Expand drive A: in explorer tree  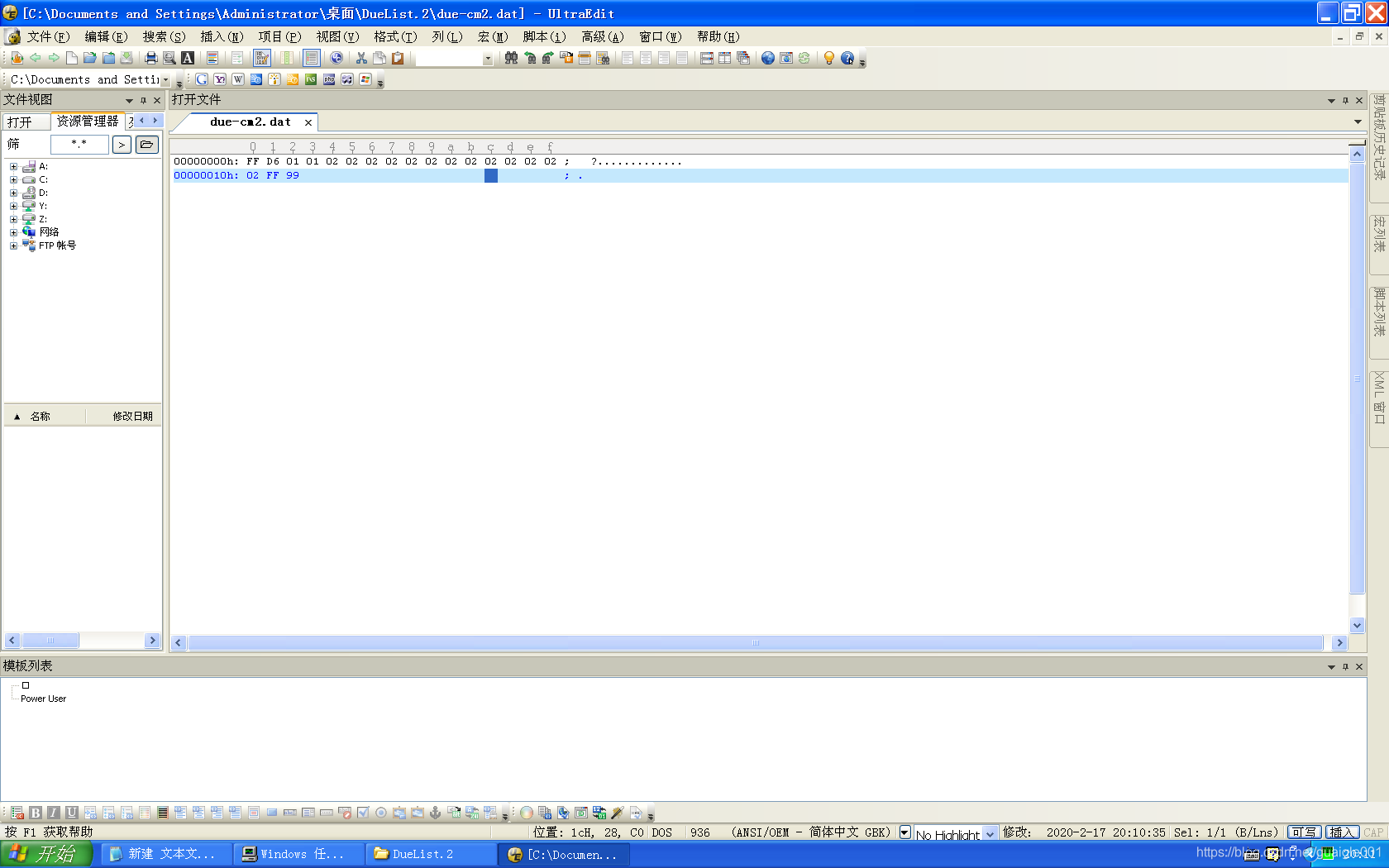(13, 166)
